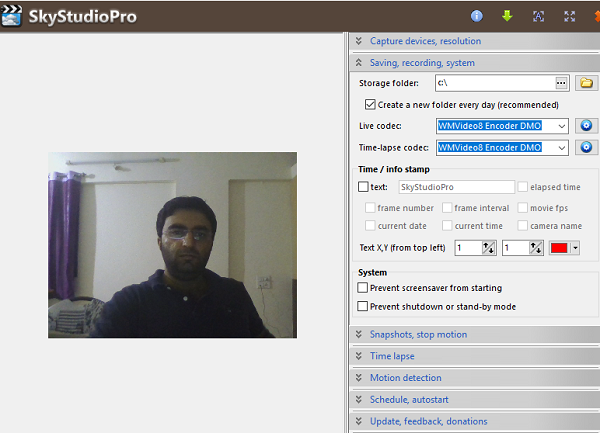Screen dimensions: 600x433
Task: Expand the Motion detection section
Action: click(x=405, y=377)
